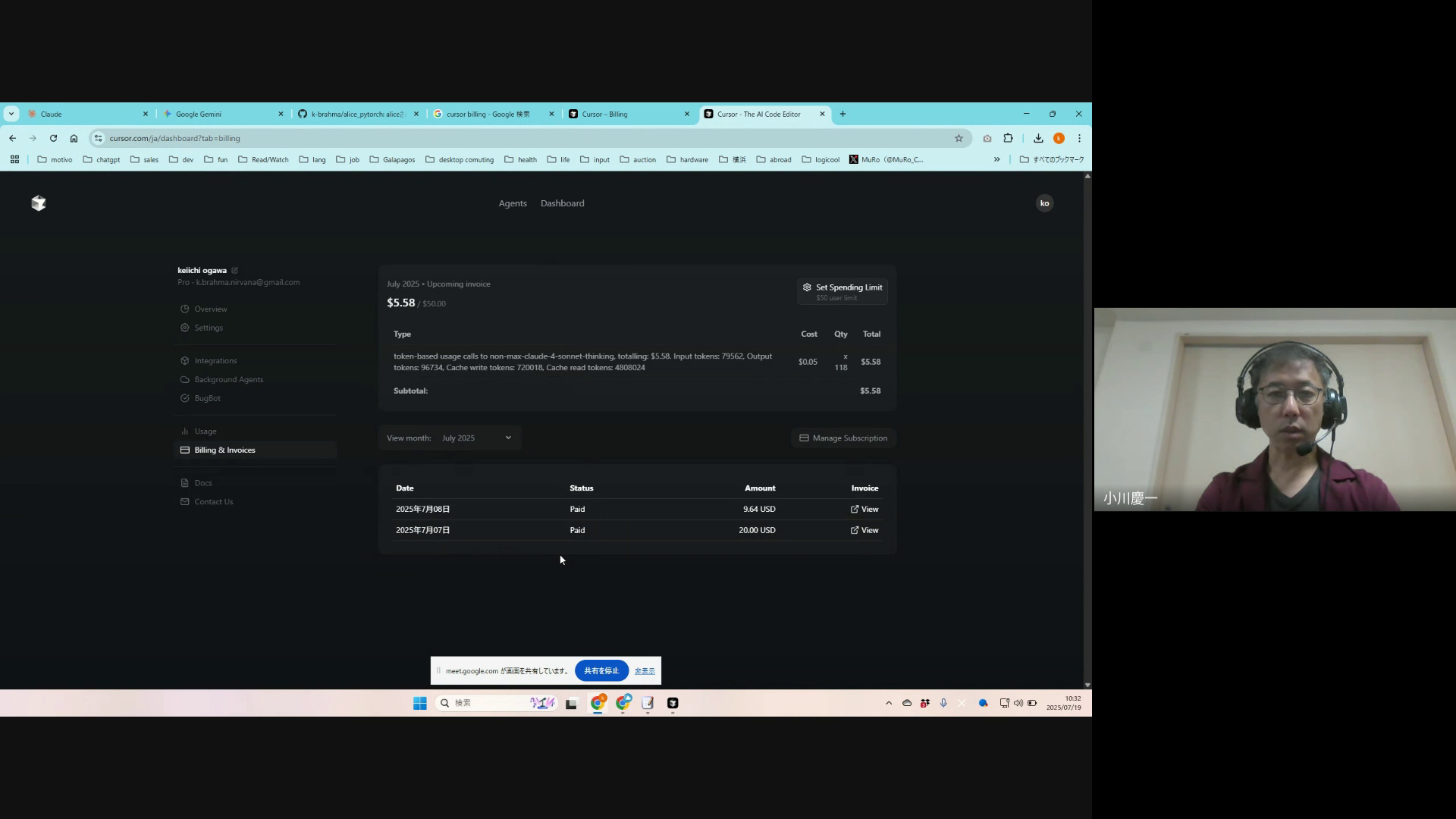Open Usage page in sidebar
The width and height of the screenshot is (1456, 819).
tap(205, 431)
